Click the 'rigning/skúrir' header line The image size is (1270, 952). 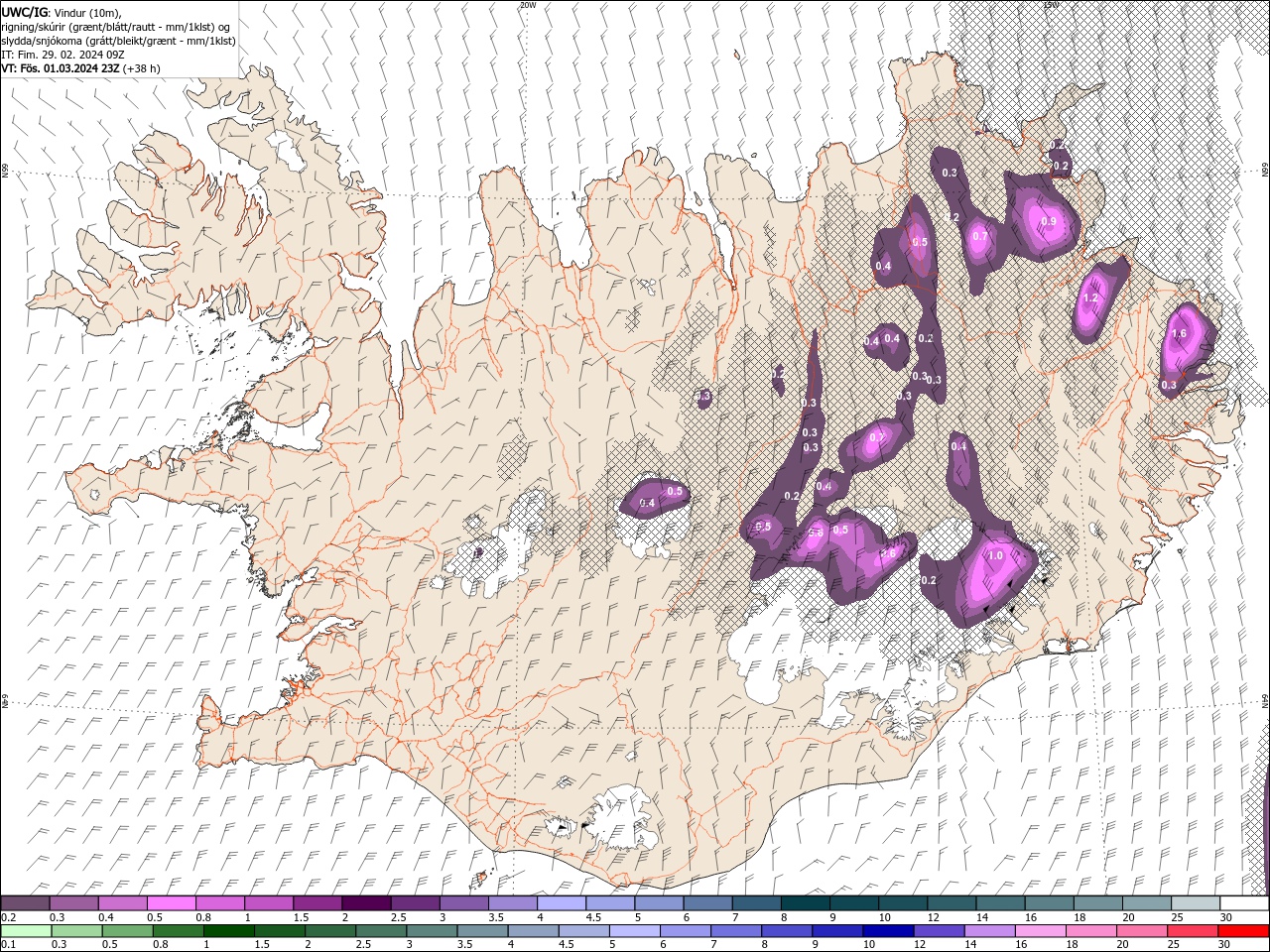tap(116, 27)
